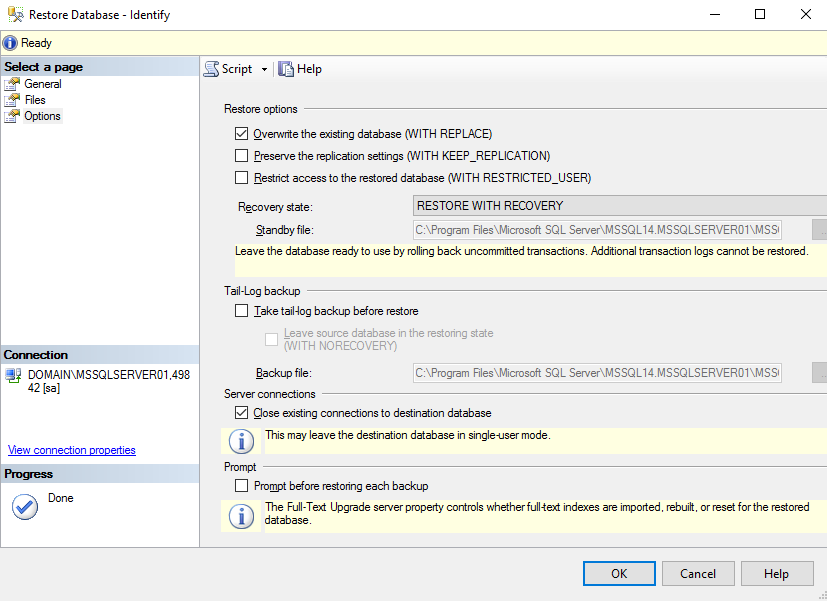Viewport: 827px width, 601px height.
Task: Enable Restrict access to restored database
Action: (242, 178)
